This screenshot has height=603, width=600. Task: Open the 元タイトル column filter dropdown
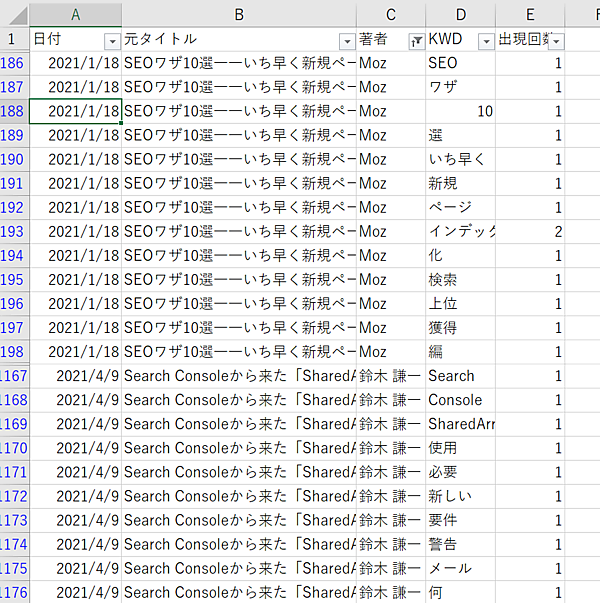coord(347,41)
